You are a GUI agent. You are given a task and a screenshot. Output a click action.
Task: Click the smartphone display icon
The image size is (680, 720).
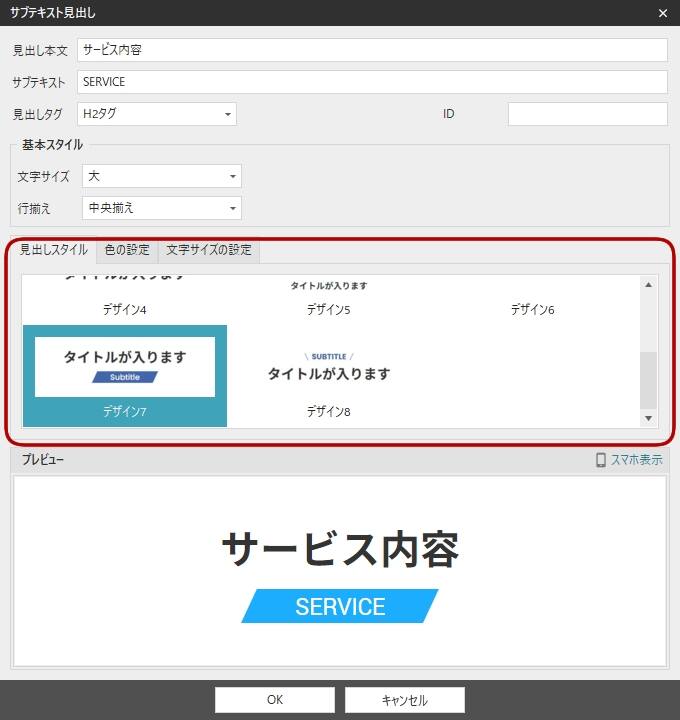tap(601, 460)
